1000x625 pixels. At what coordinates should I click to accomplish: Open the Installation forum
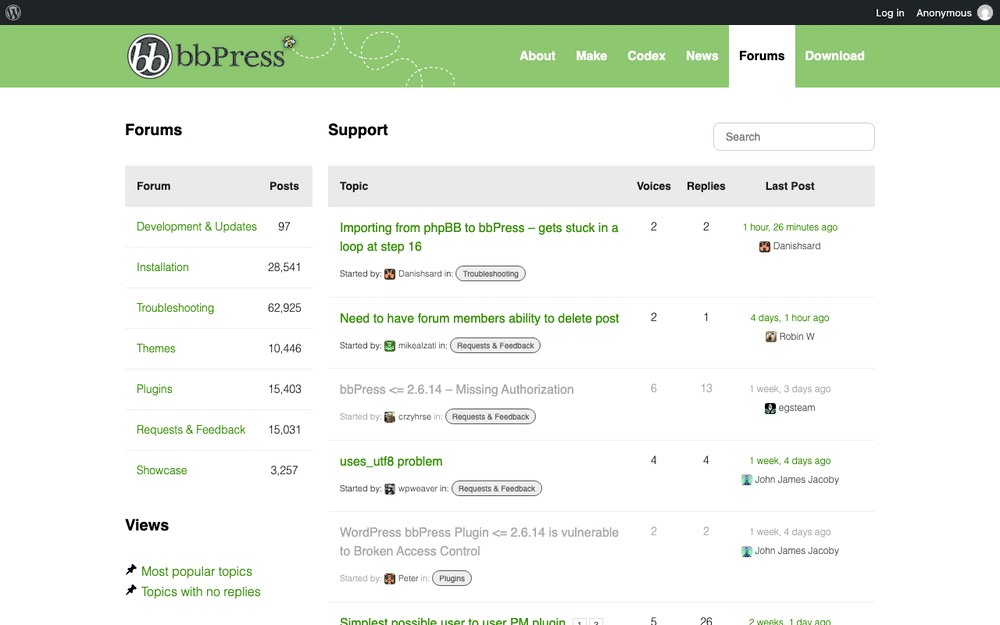coord(163,267)
